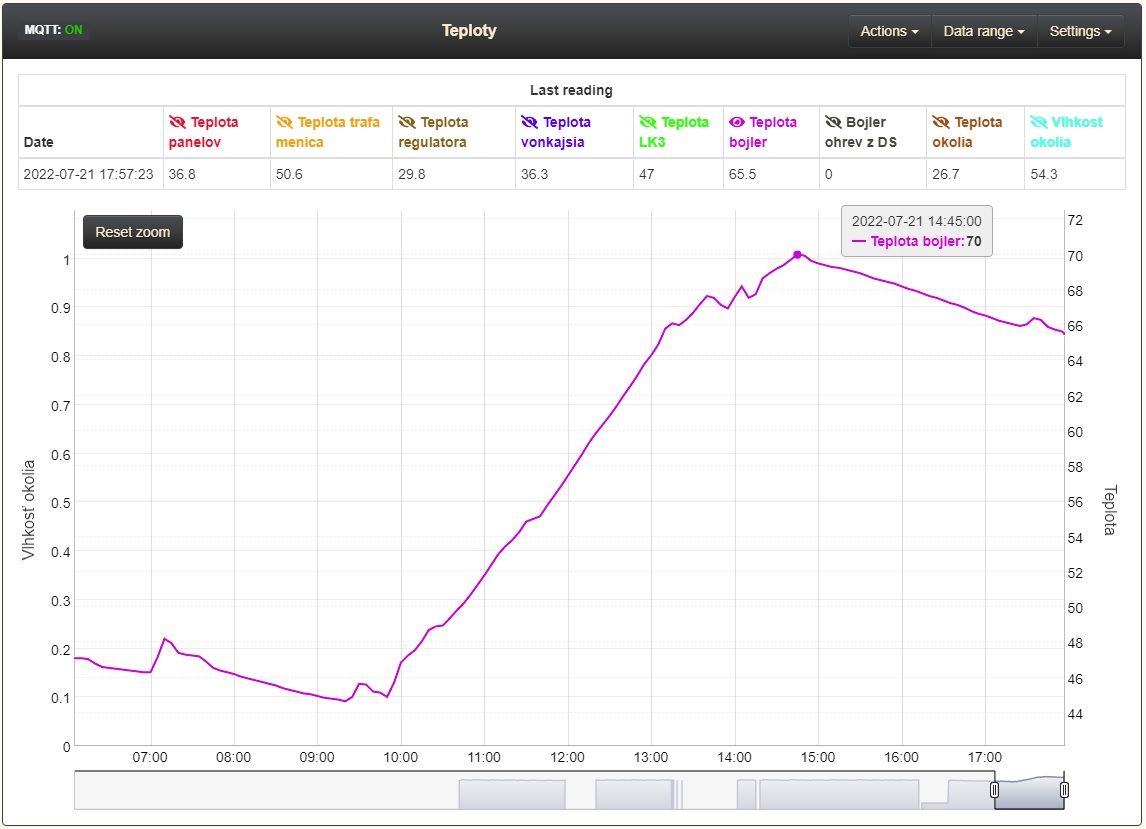Click the MQTT ON status indicator
Viewport: 1146px width, 829px height.
click(x=54, y=30)
